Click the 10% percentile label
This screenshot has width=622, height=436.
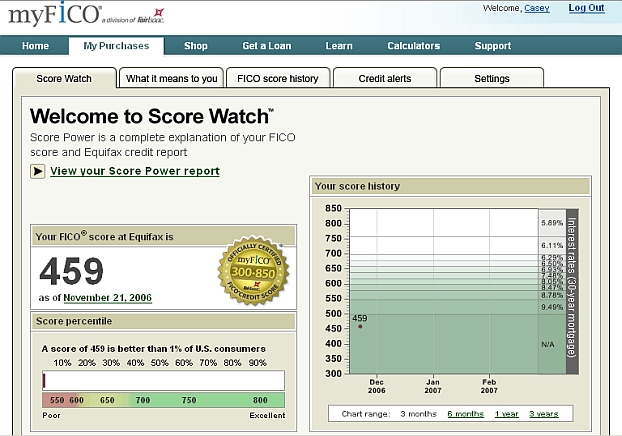[62, 363]
